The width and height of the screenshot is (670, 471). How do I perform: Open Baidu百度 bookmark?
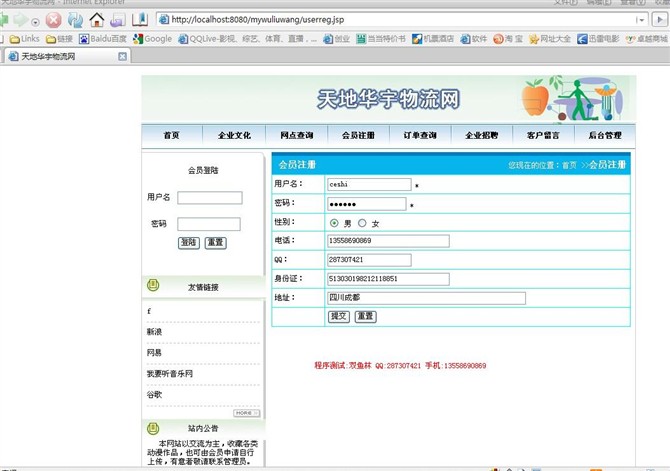point(103,39)
